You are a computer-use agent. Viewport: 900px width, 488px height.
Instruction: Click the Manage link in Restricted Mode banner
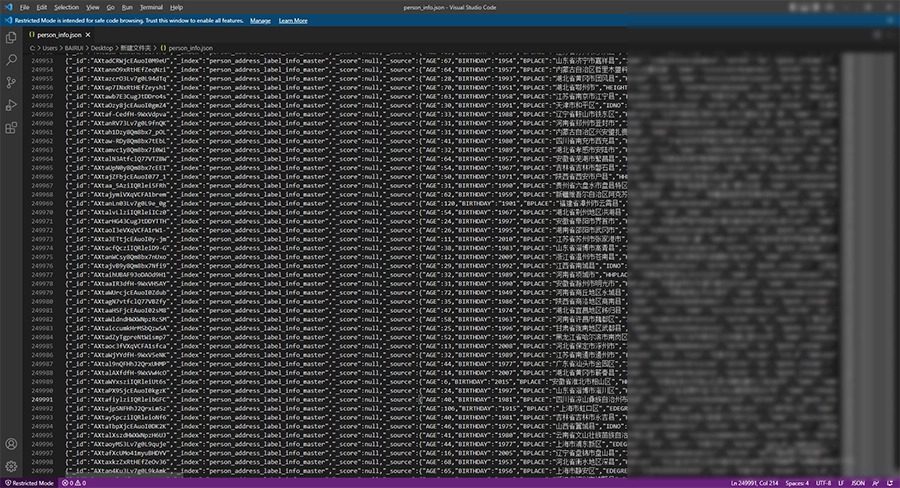[x=260, y=20]
